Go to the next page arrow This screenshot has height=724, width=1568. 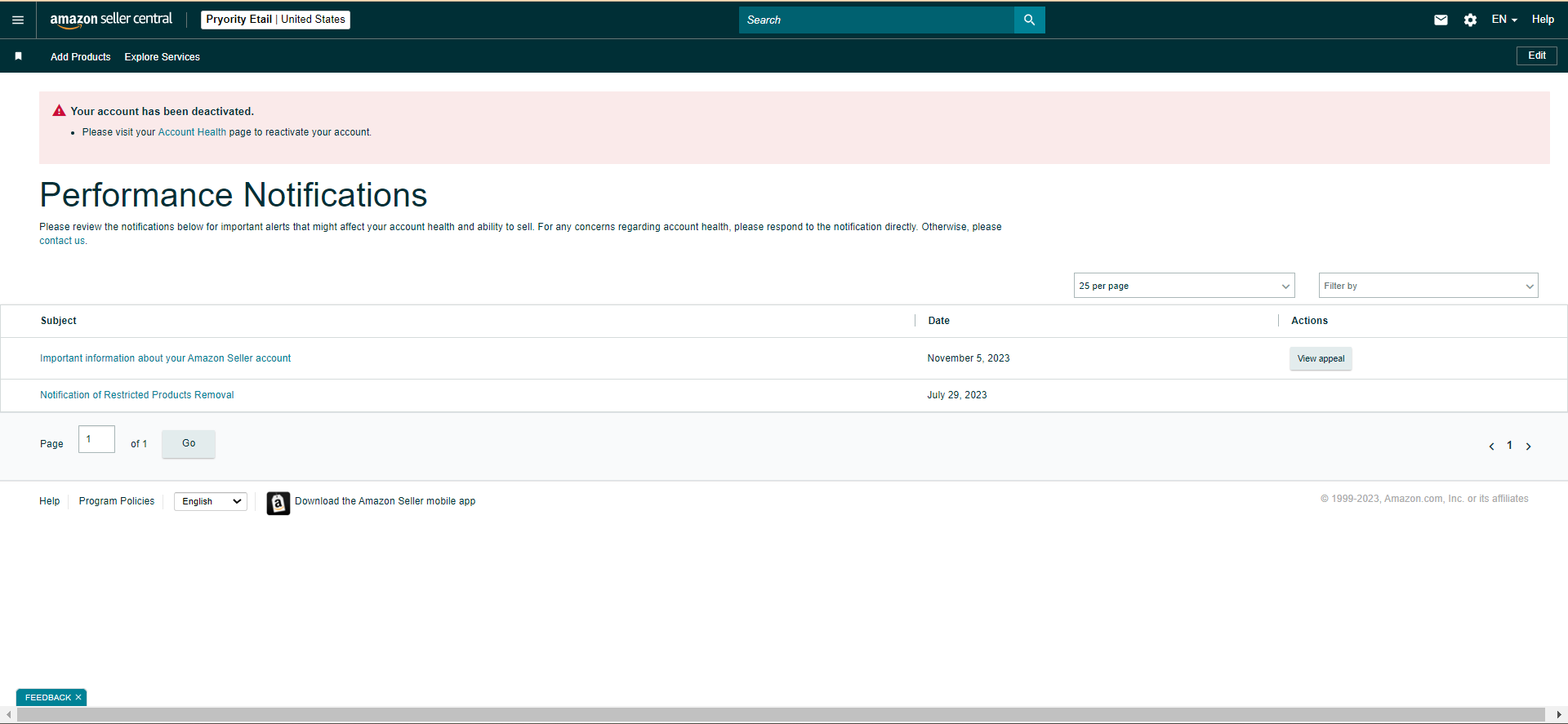click(x=1528, y=446)
